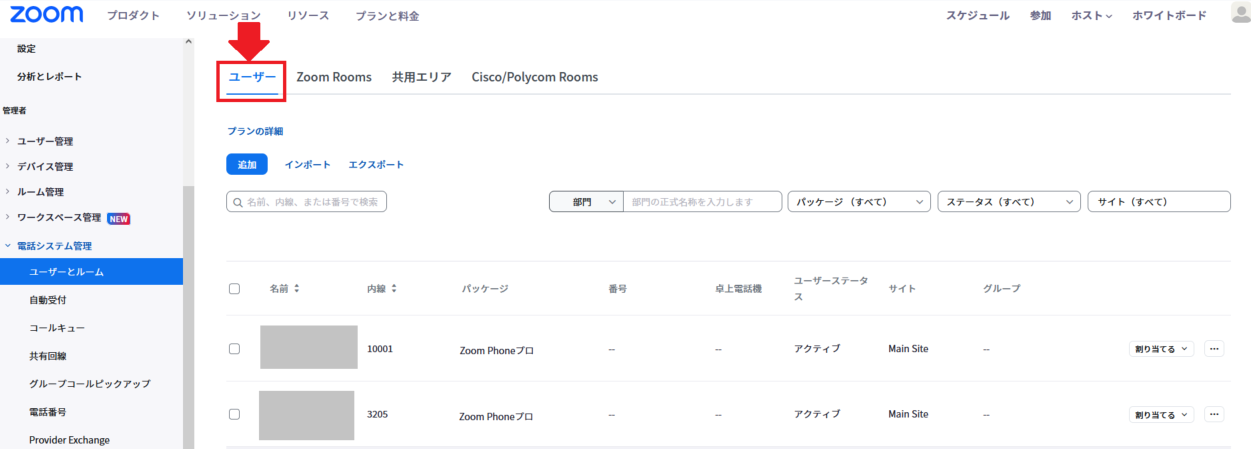
Task: Expand ワークスペース管理 in sidebar
Action: coord(7,217)
